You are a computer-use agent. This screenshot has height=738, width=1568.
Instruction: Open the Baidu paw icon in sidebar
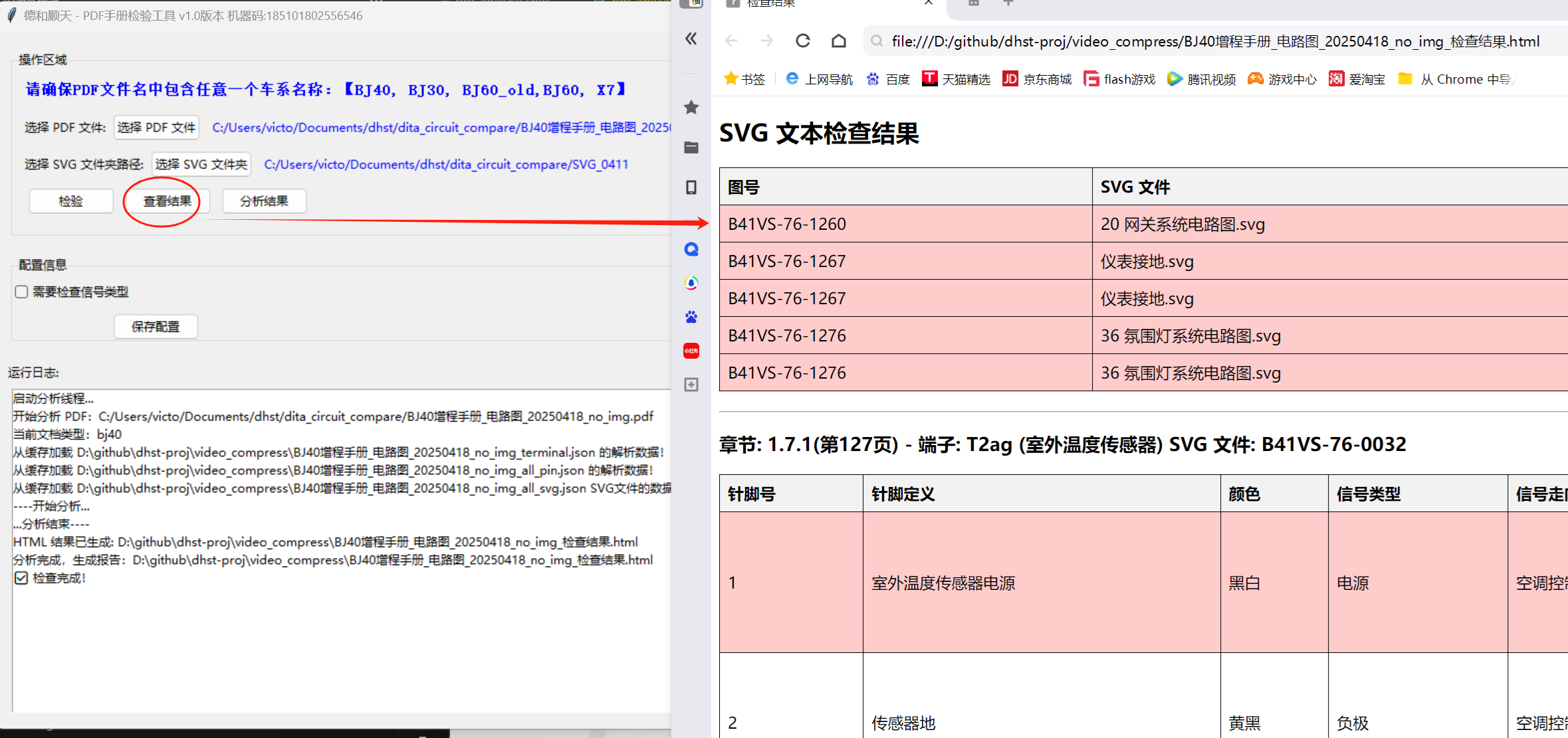coord(691,317)
